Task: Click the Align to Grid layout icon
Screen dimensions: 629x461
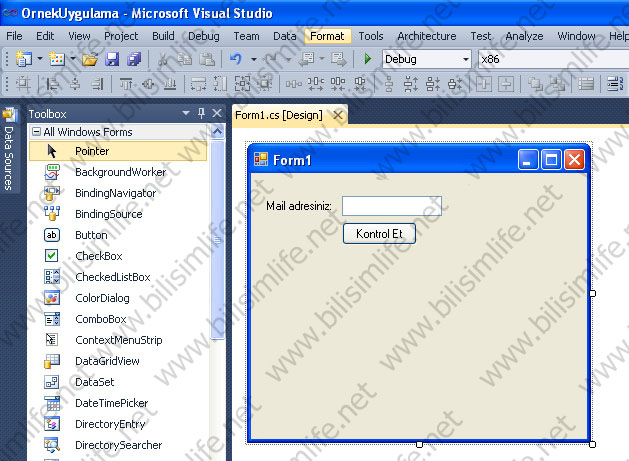Action: pyautogui.click(x=23, y=84)
